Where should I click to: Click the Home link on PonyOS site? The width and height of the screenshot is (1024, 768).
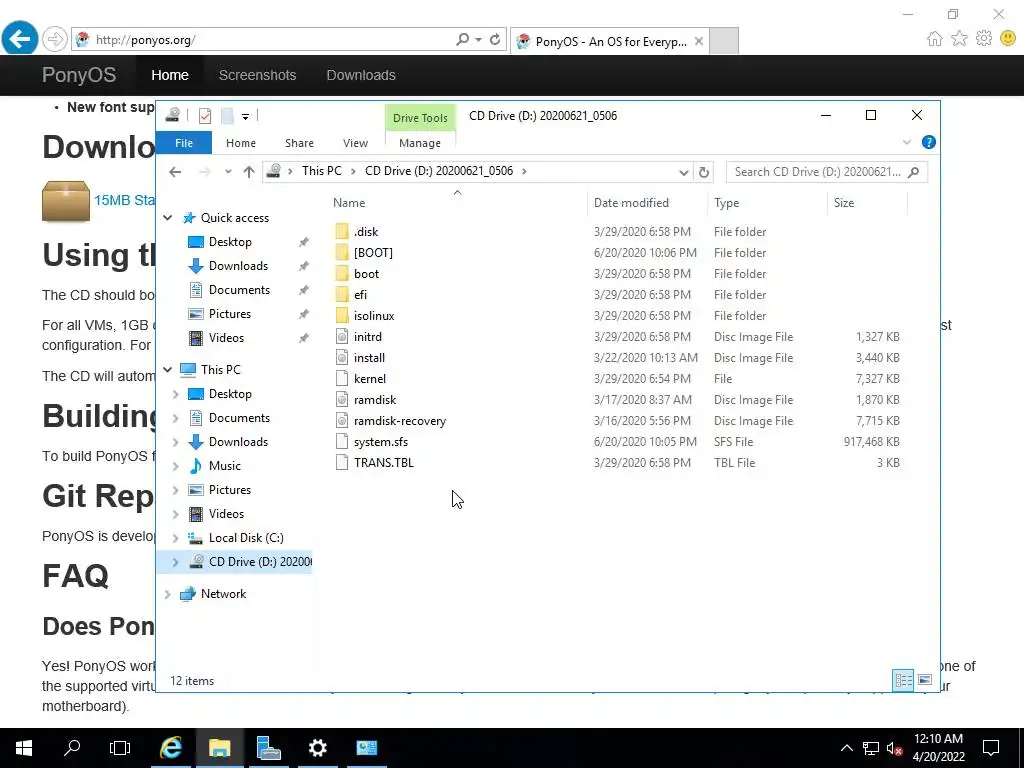click(170, 75)
